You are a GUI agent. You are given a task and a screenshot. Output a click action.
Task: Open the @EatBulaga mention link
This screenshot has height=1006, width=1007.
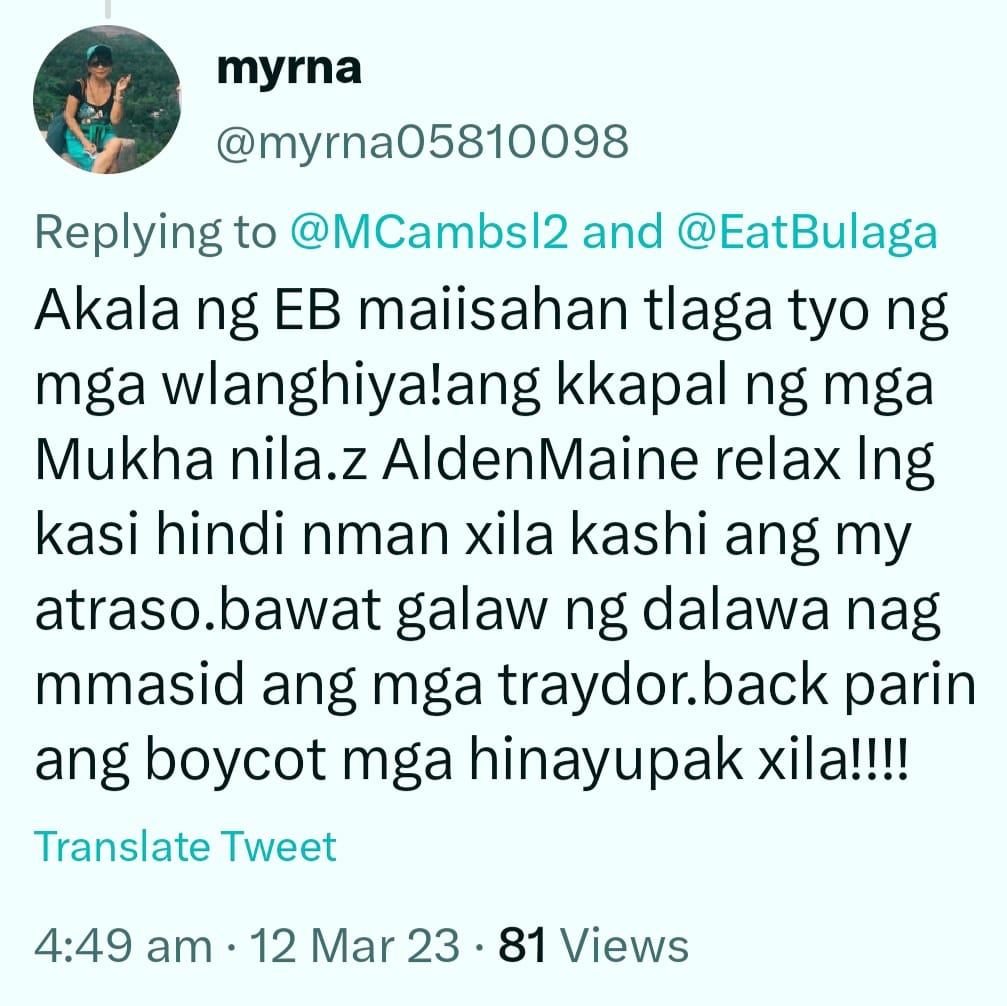(x=807, y=232)
